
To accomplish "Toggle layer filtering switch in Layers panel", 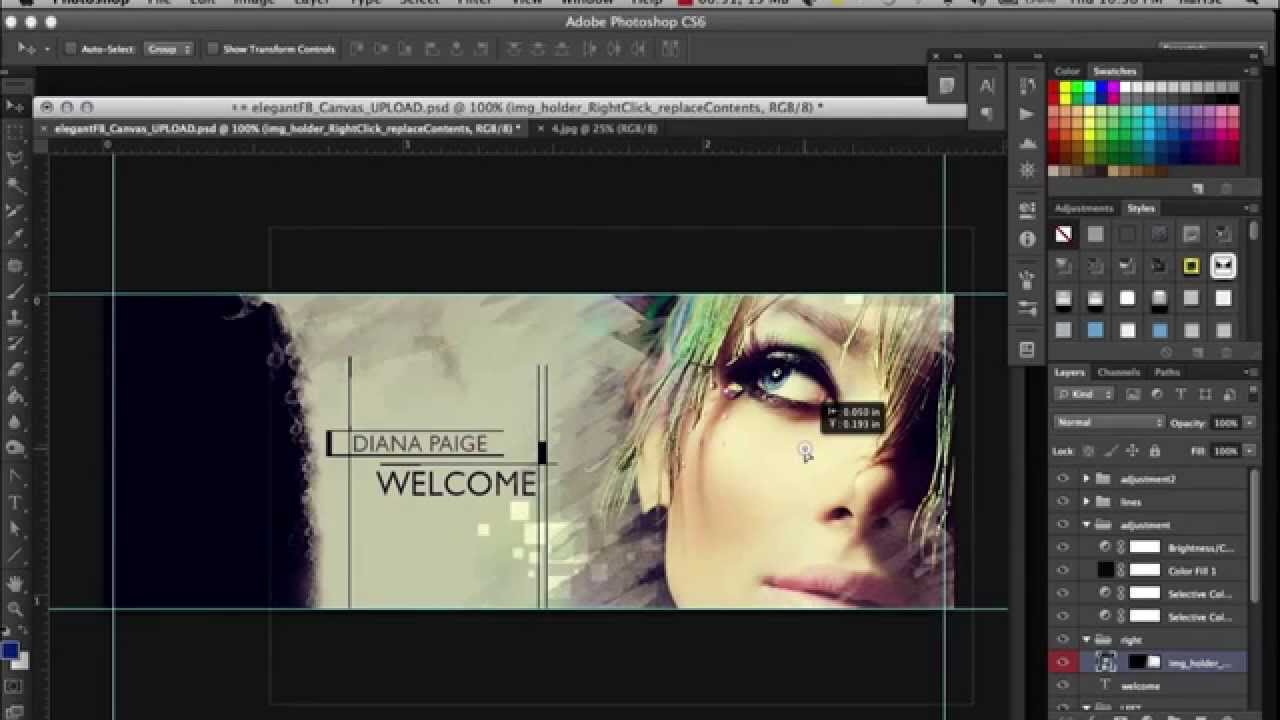I will pyautogui.click(x=1251, y=395).
